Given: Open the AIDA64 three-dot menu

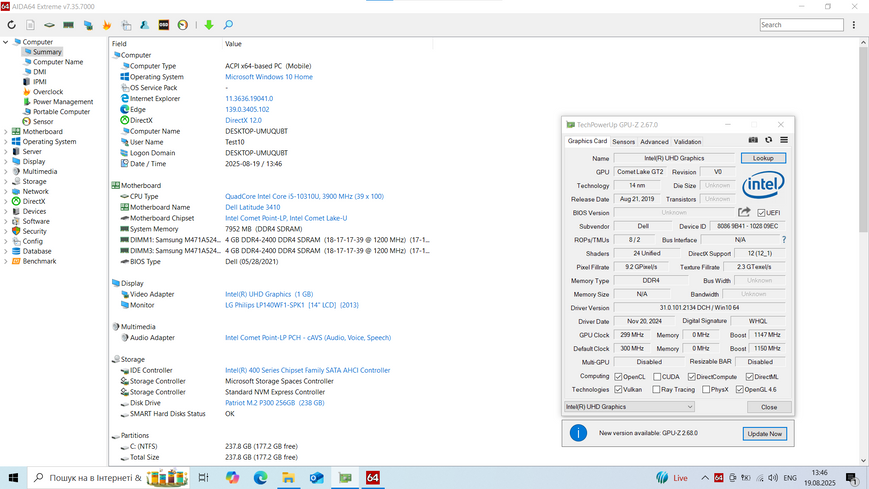Looking at the screenshot, I should [854, 25].
